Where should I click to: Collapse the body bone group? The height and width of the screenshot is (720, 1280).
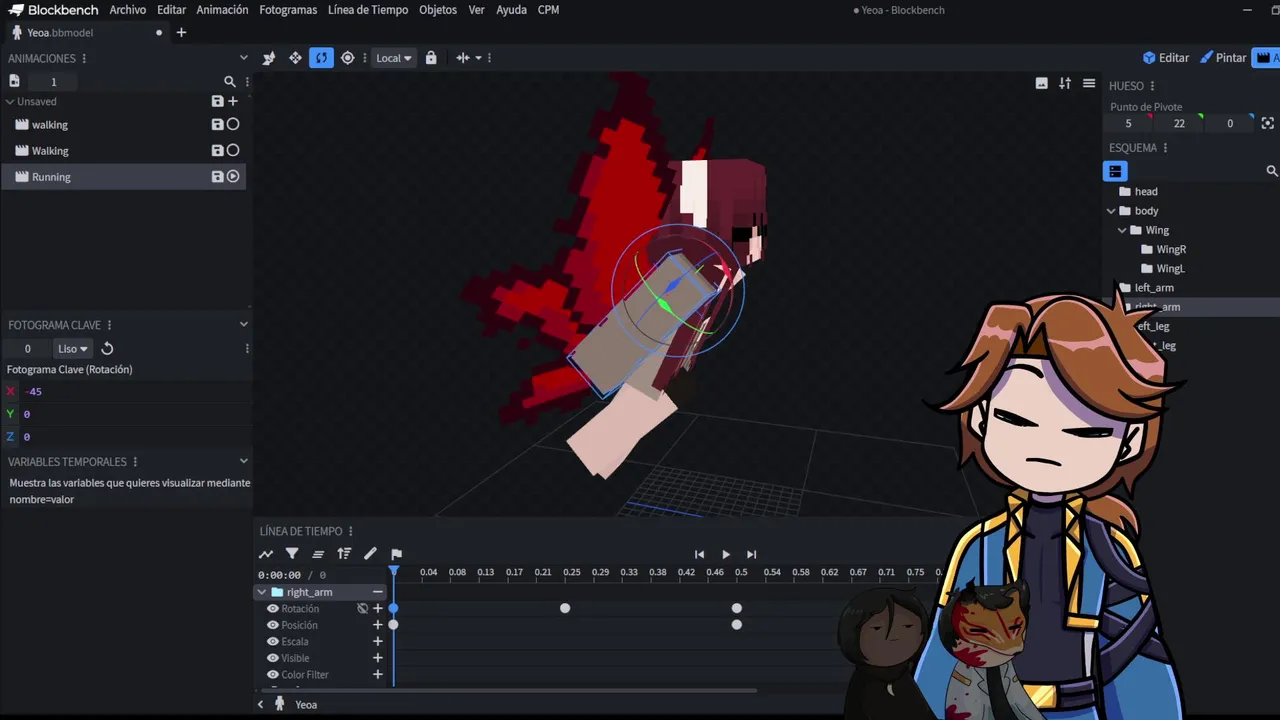tap(1111, 211)
